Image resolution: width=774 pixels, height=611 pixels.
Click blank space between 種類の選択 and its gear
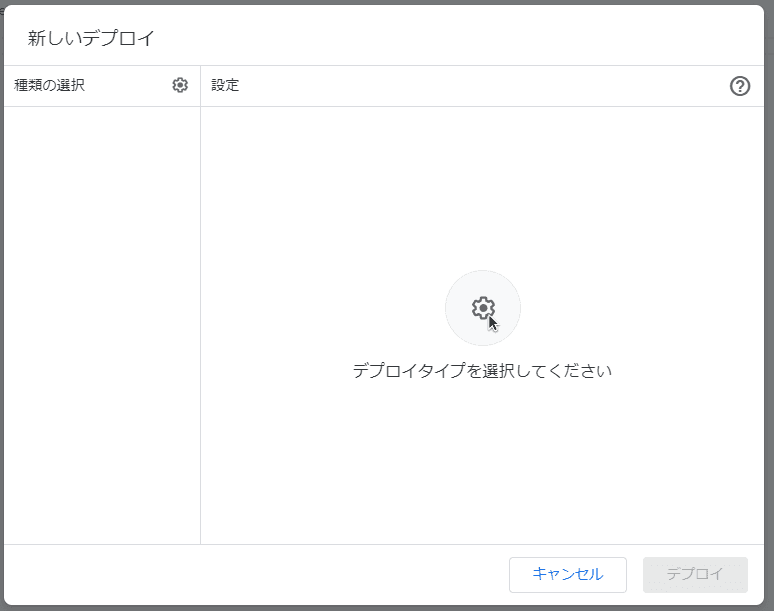130,86
